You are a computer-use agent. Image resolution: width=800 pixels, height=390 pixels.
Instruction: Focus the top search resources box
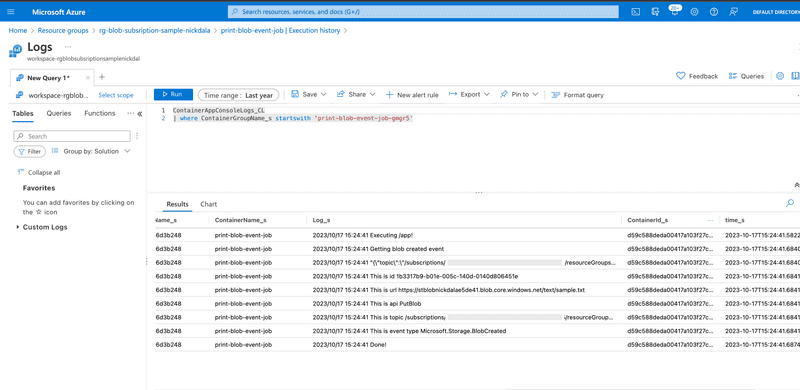423,12
